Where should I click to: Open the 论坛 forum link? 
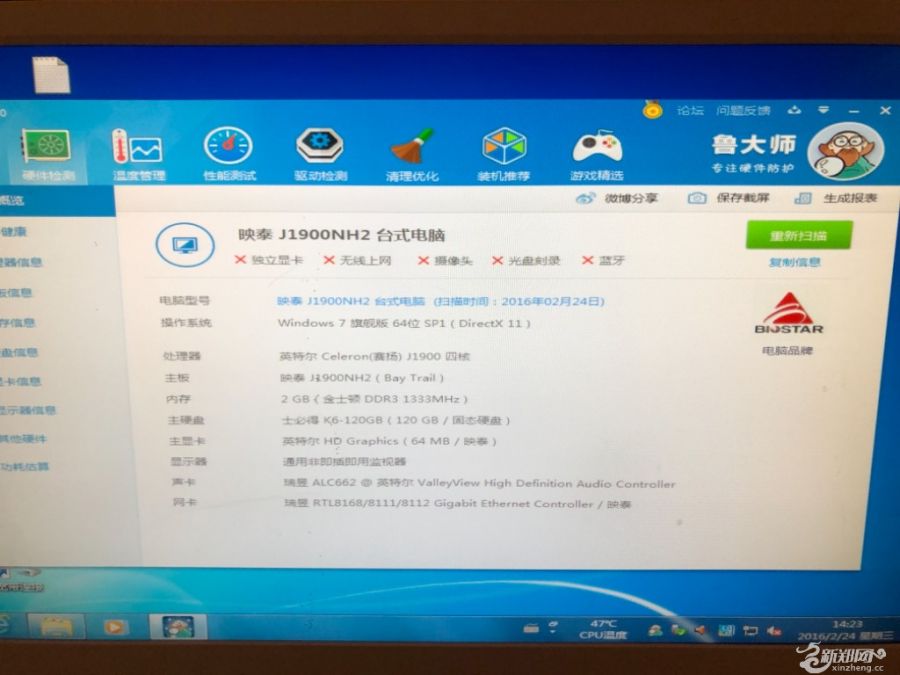point(690,110)
